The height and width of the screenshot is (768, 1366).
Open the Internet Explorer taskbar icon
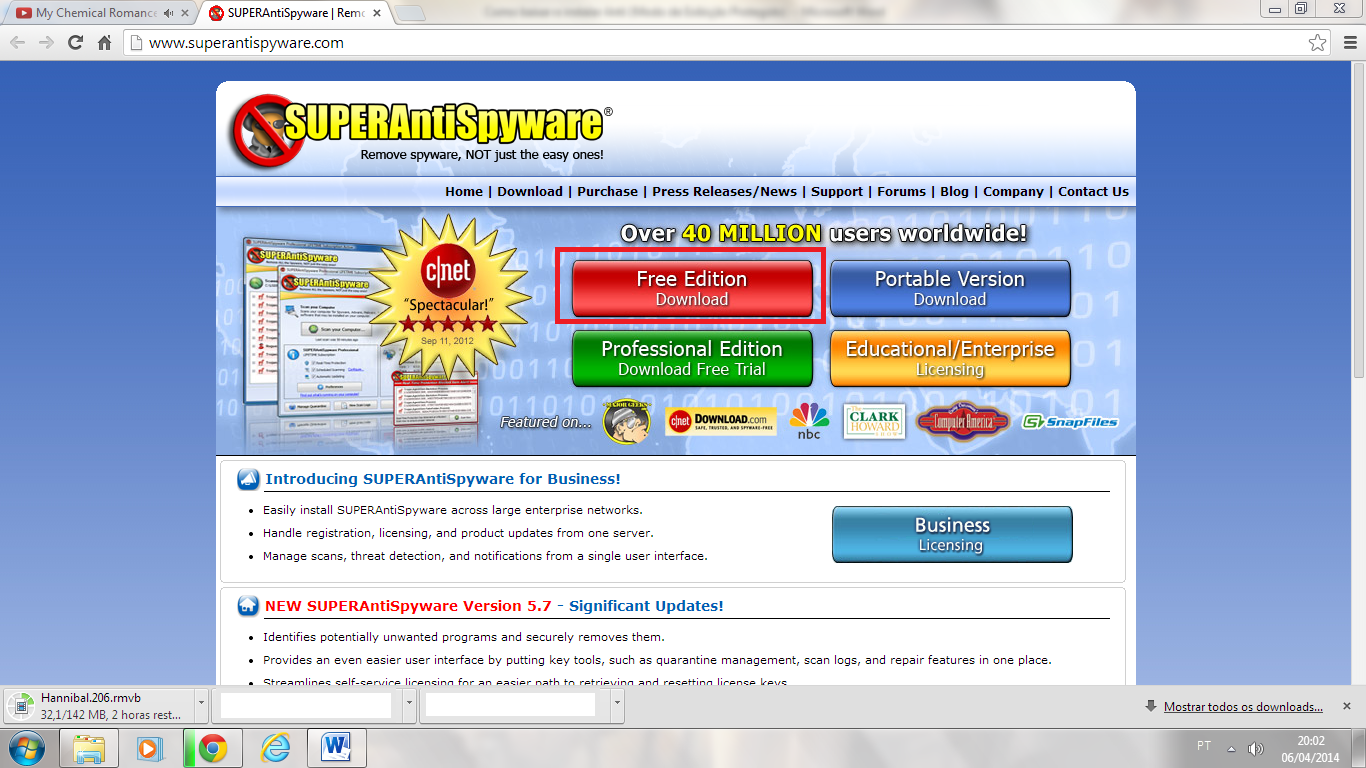click(275, 748)
